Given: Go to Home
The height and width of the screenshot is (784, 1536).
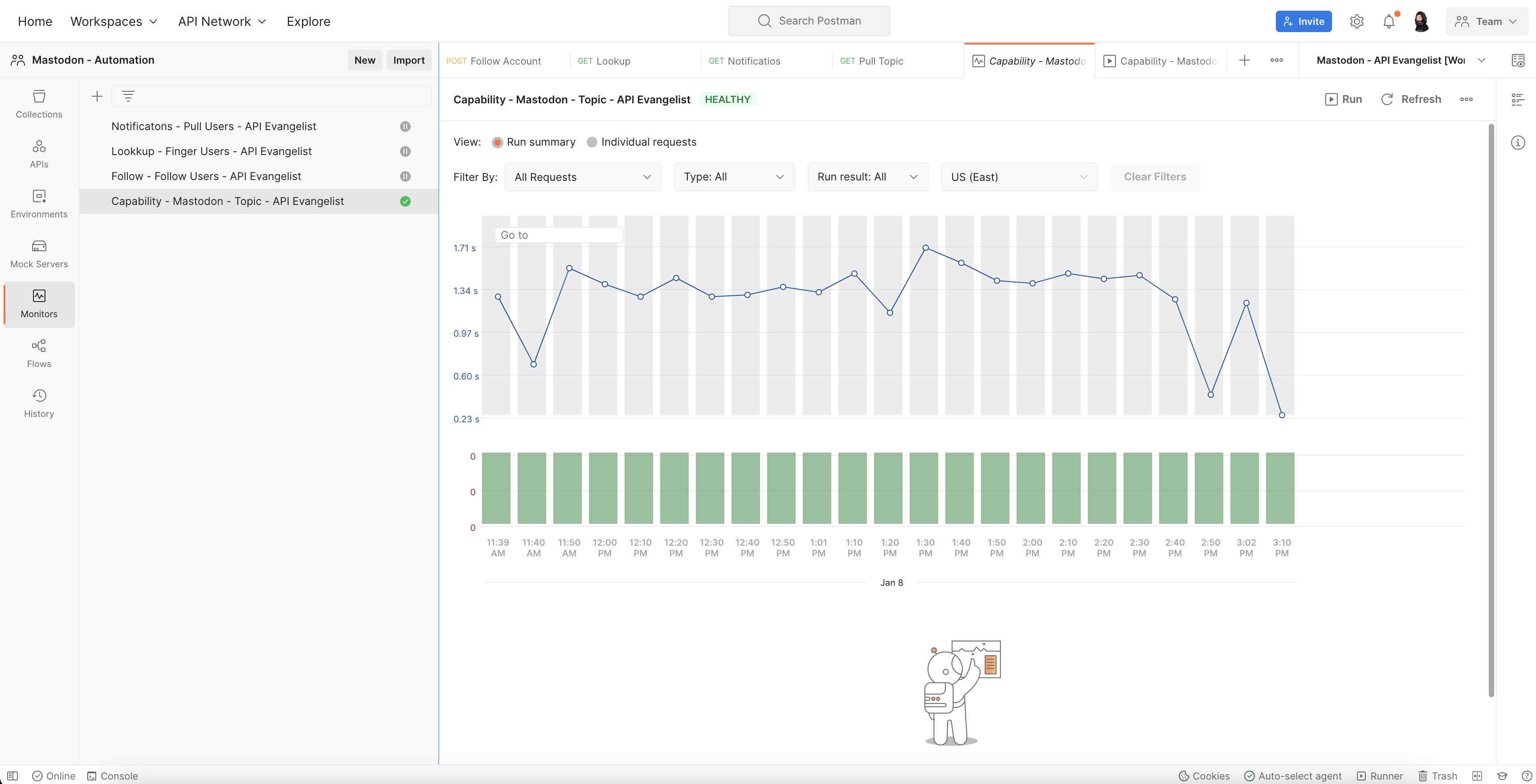Looking at the screenshot, I should tap(35, 21).
